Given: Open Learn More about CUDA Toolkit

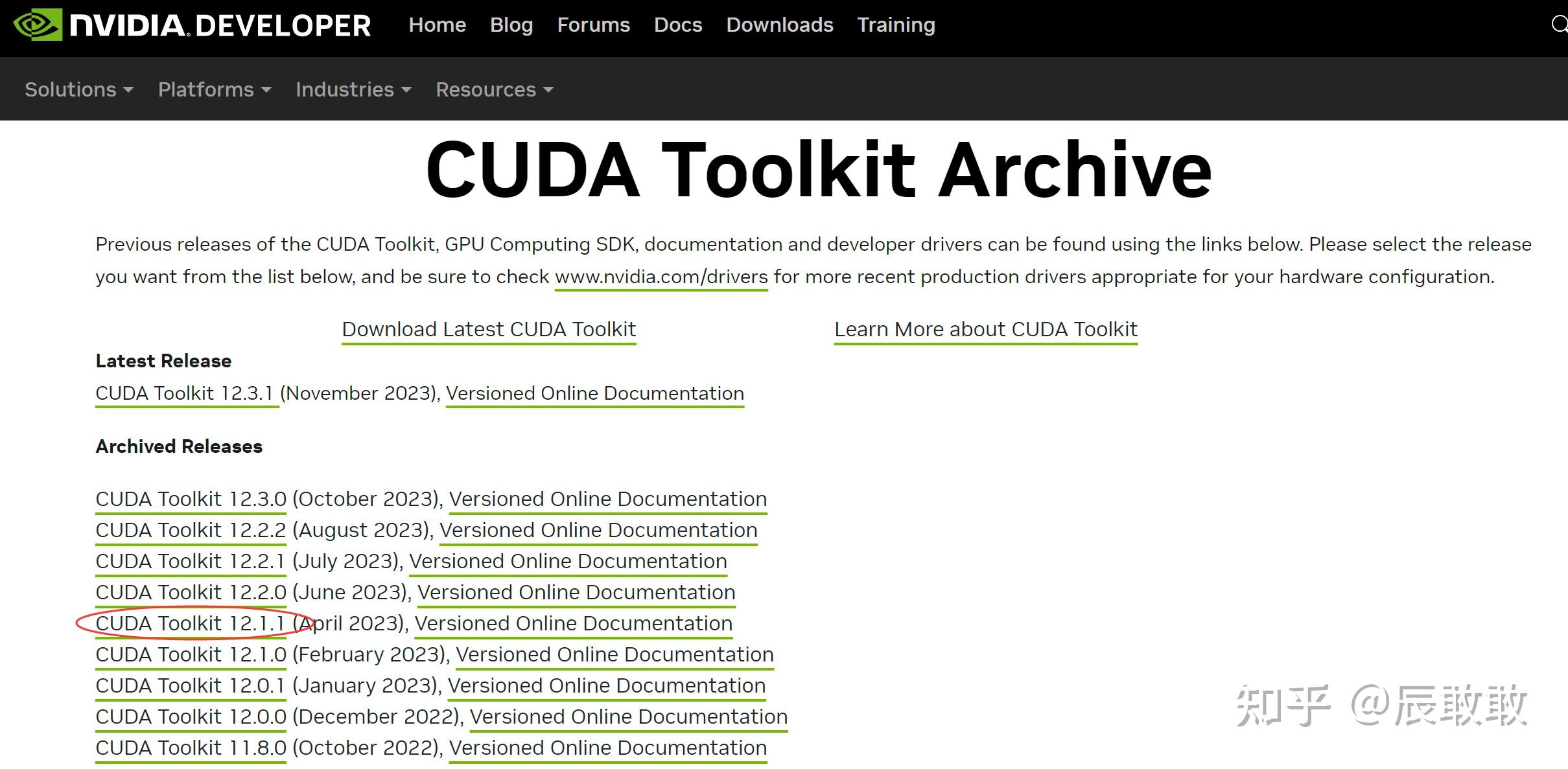Looking at the screenshot, I should click(985, 329).
